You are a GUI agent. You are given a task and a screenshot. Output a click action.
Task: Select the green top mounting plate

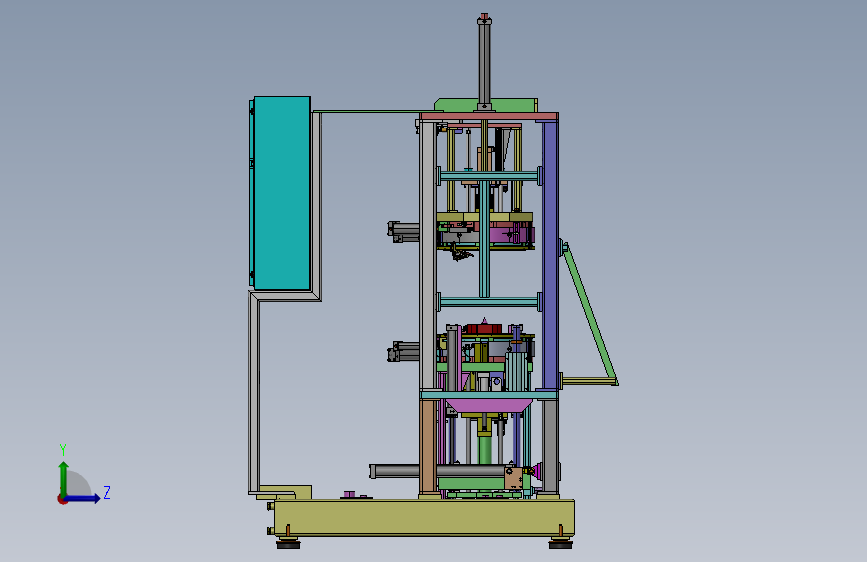click(x=485, y=105)
